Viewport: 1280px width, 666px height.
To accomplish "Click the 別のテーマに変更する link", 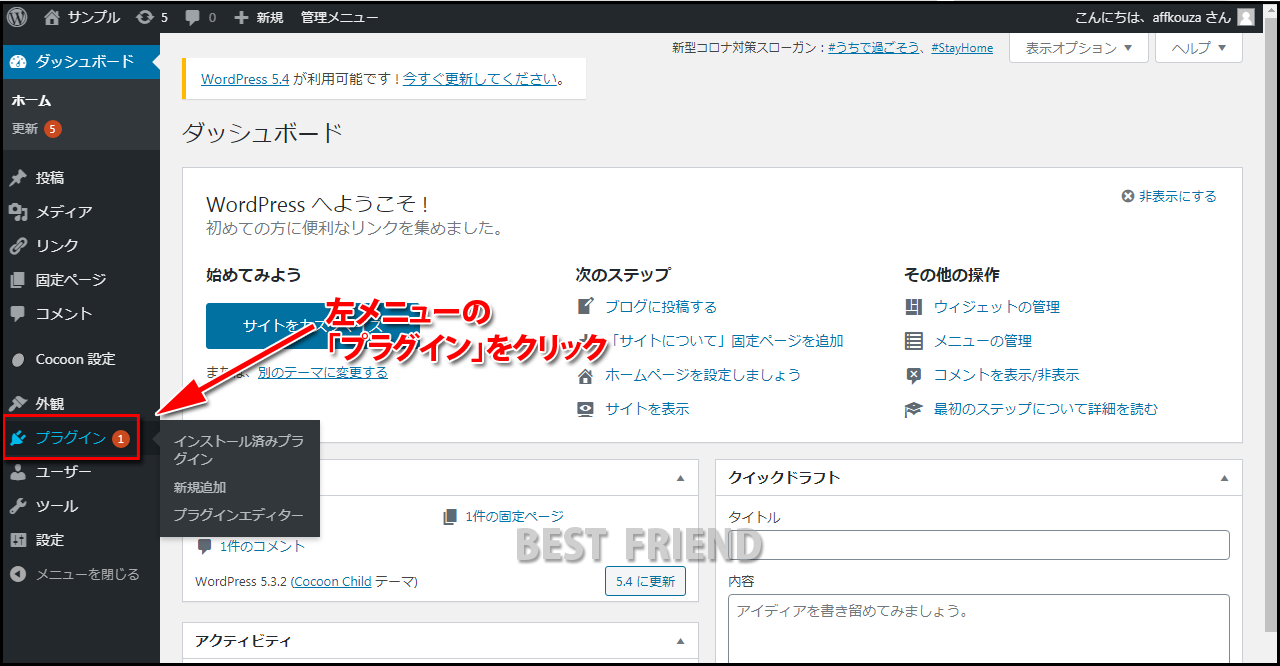I will click(x=322, y=372).
